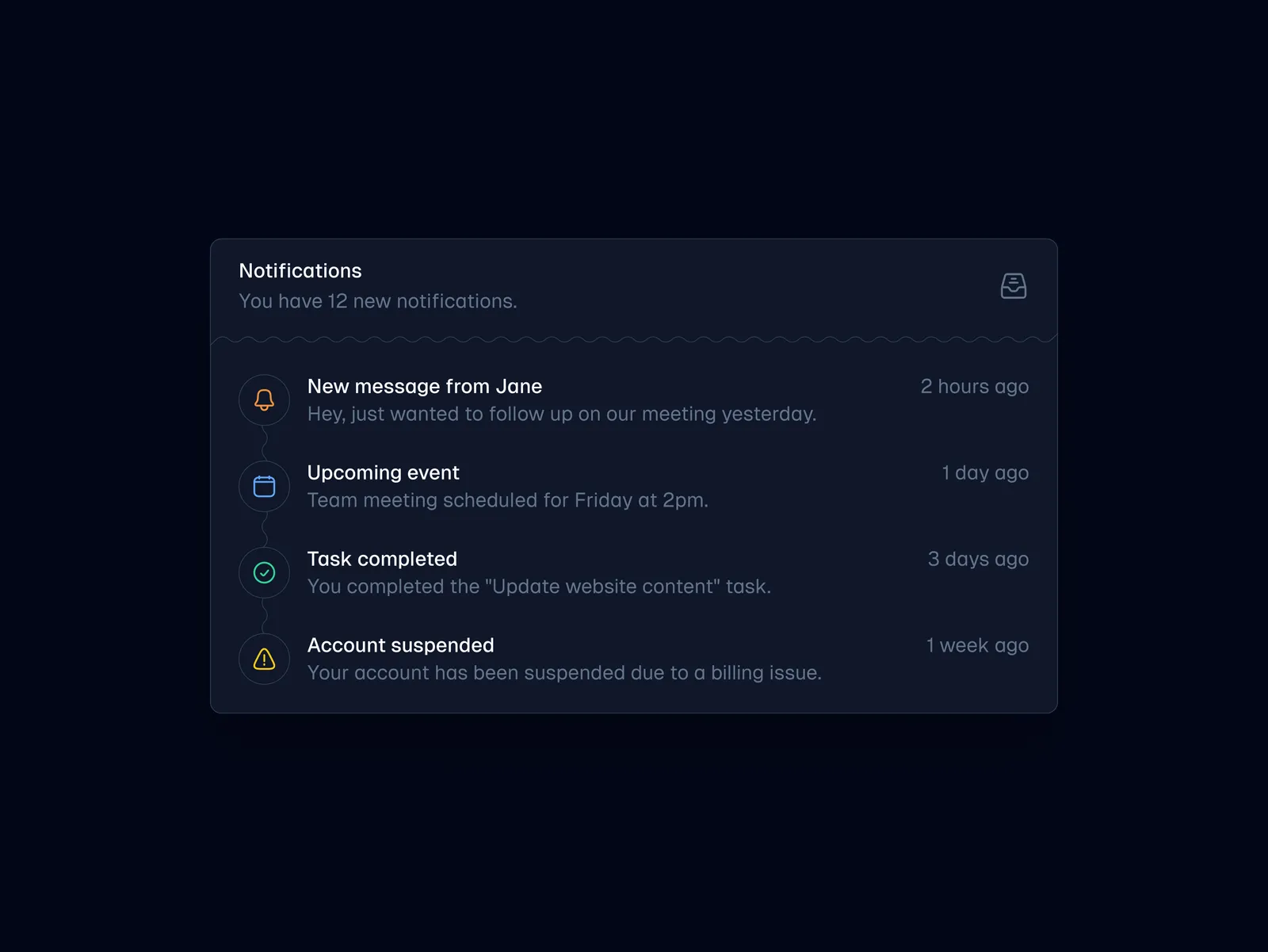Click the 2 hours ago timestamp
Screen dimensions: 1268x952
point(974,386)
